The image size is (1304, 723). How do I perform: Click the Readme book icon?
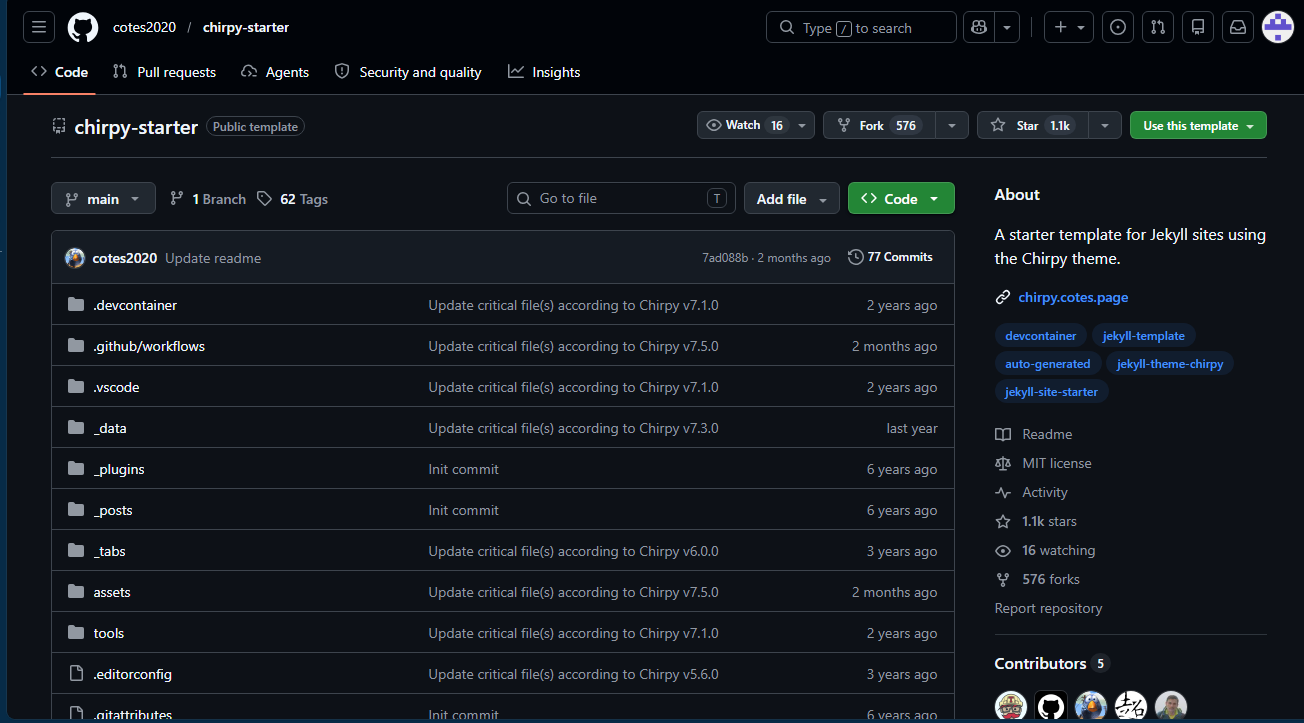pos(1003,434)
